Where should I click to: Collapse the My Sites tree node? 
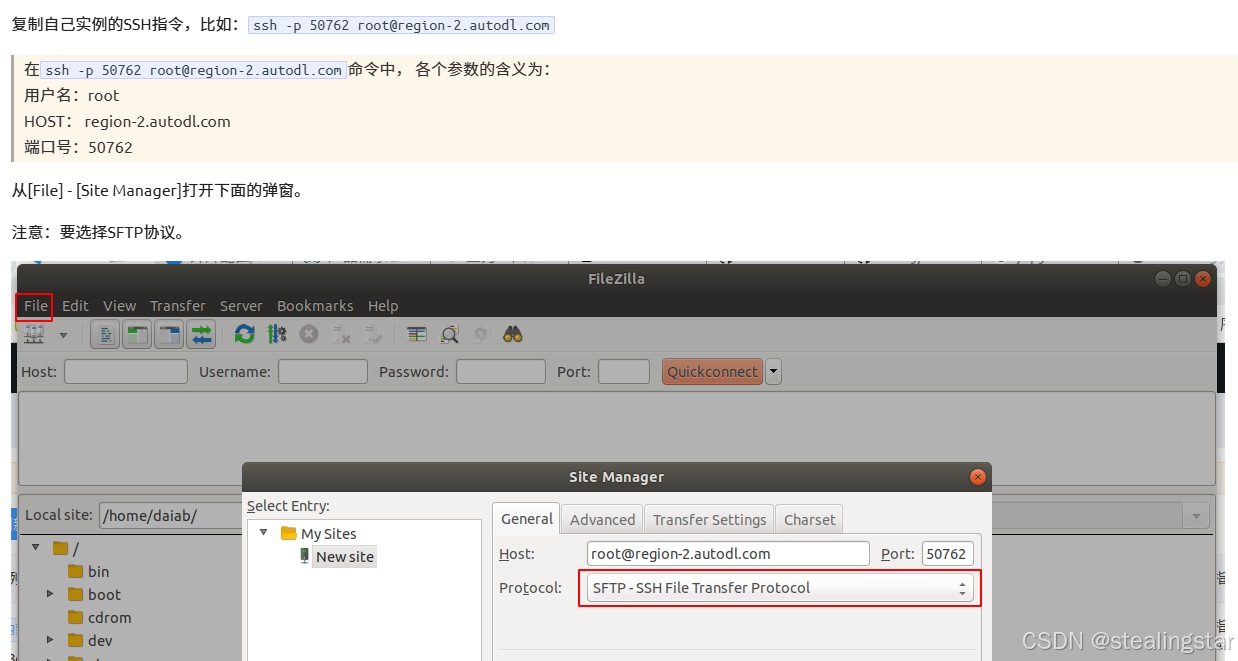(x=264, y=533)
